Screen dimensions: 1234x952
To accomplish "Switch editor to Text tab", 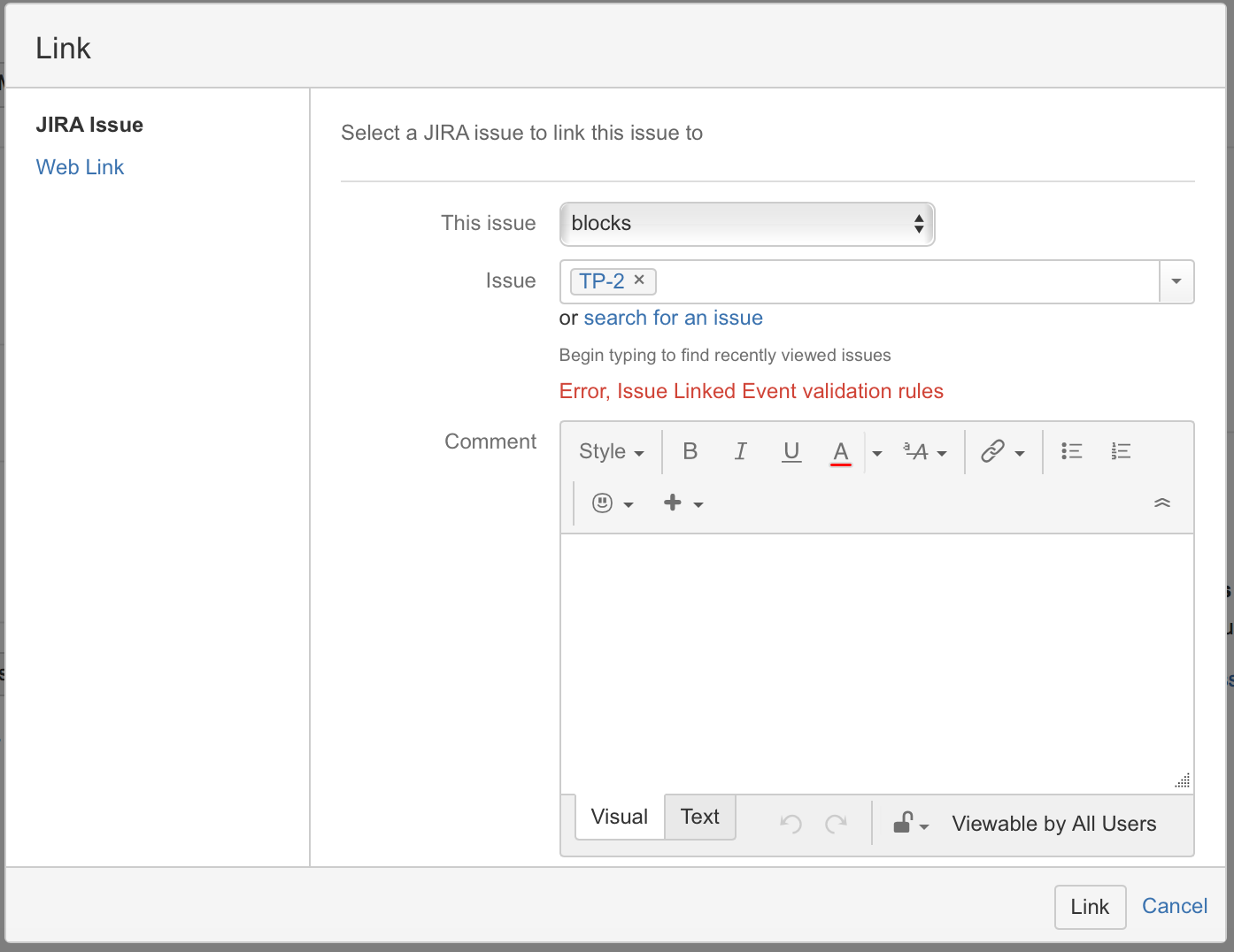I will click(x=700, y=817).
